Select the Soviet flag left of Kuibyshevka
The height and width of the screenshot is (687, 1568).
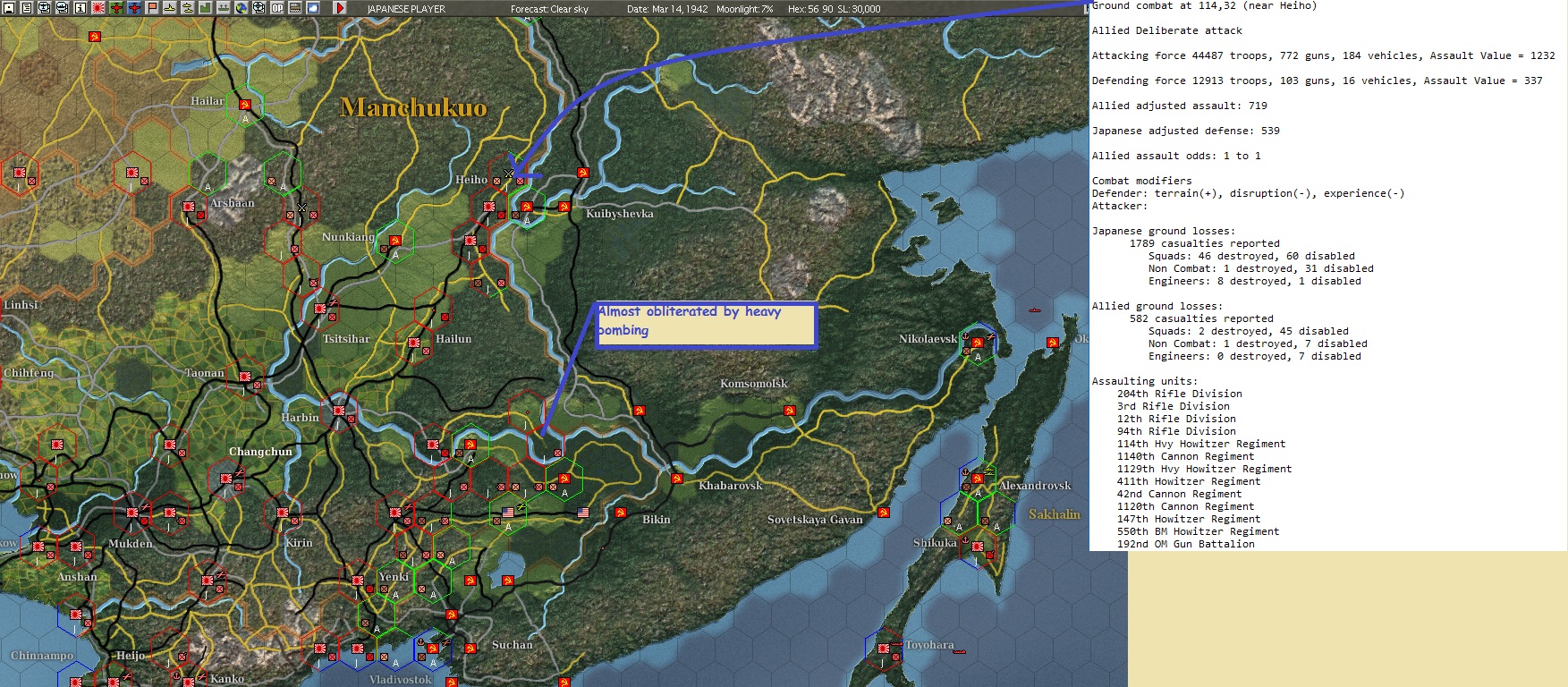[564, 207]
